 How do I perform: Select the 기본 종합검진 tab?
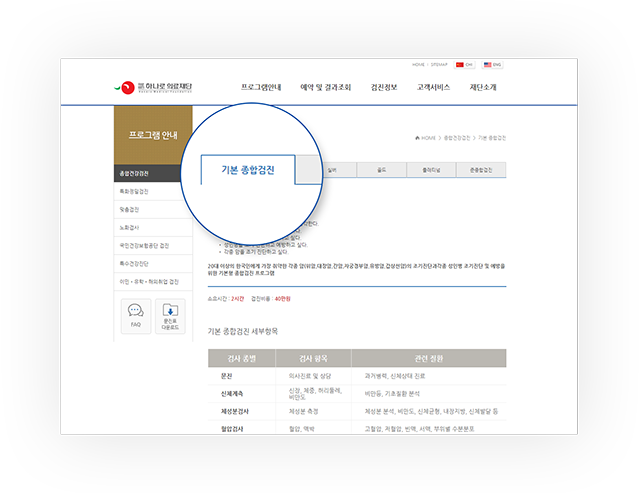coord(248,170)
